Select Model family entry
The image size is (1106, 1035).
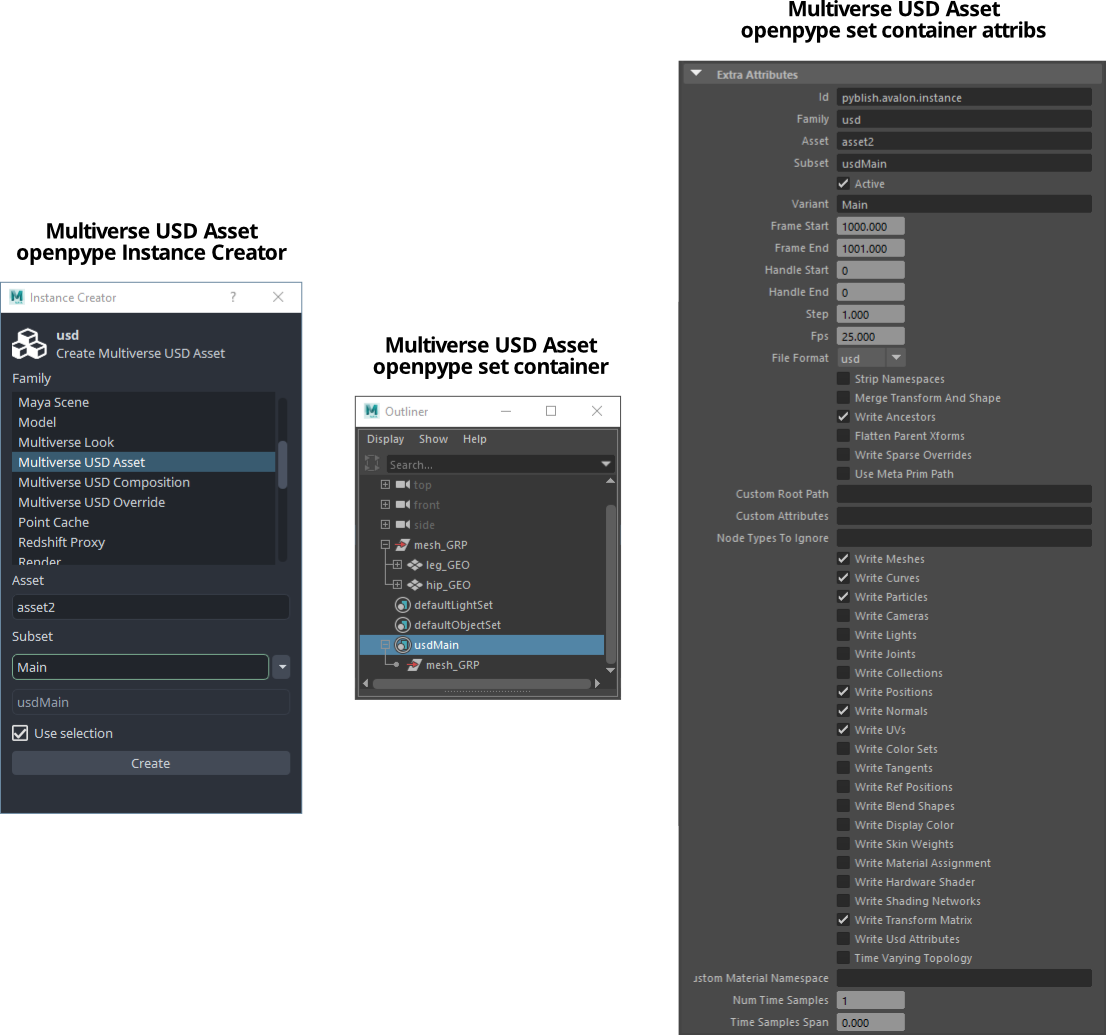[x=143, y=422]
